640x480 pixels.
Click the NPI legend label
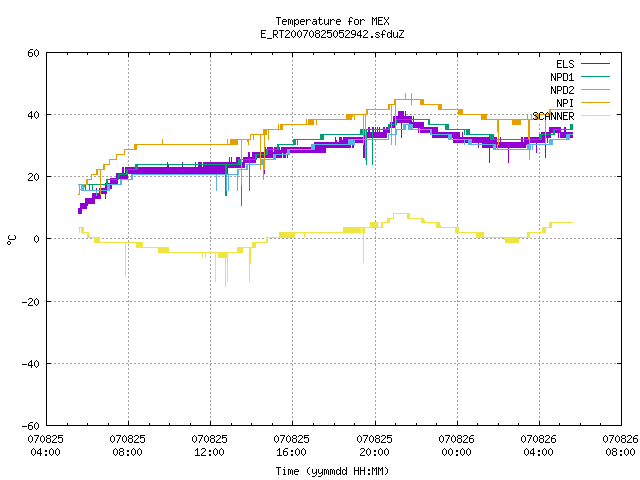click(565, 103)
